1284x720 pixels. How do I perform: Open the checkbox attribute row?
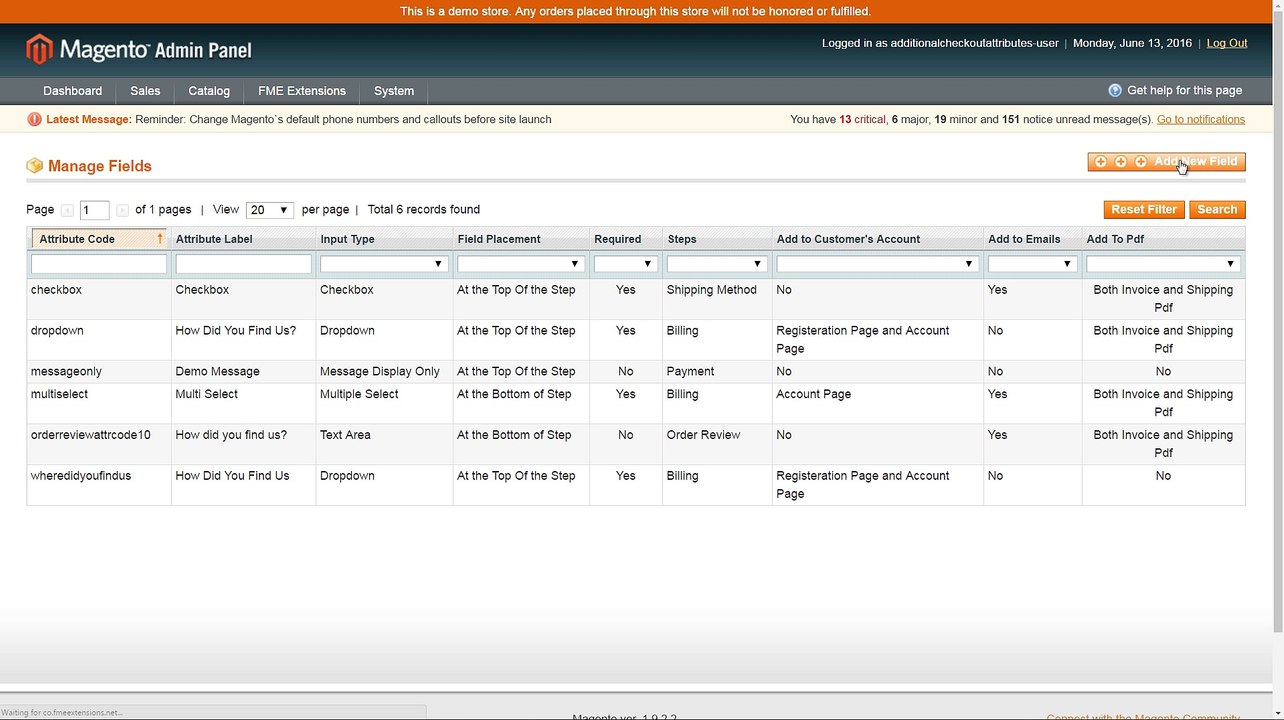pyautogui.click(x=636, y=299)
